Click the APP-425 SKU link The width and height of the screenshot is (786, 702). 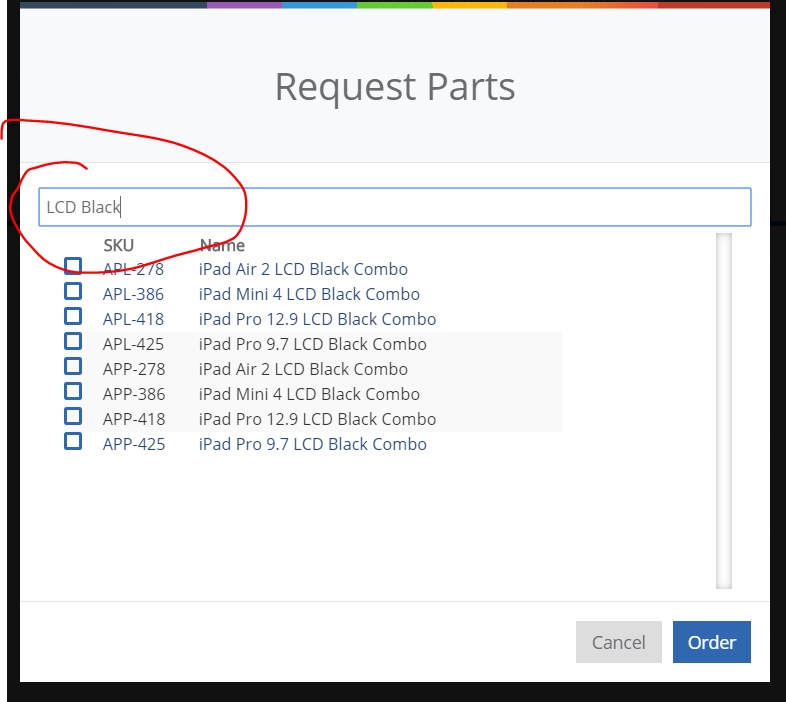[133, 444]
